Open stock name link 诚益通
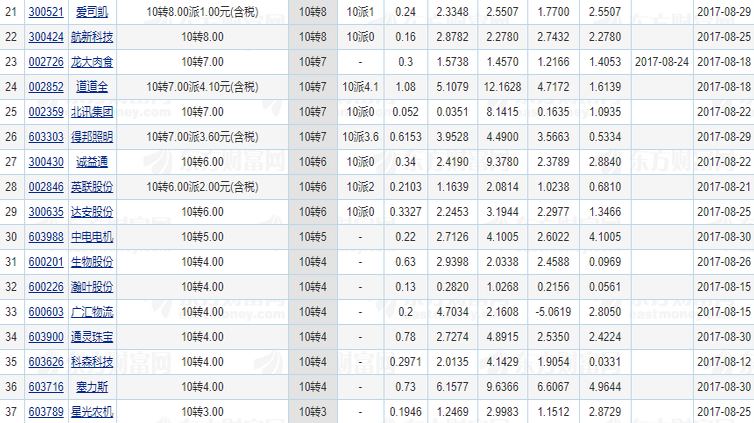This screenshot has height=423, width=754. tap(92, 162)
